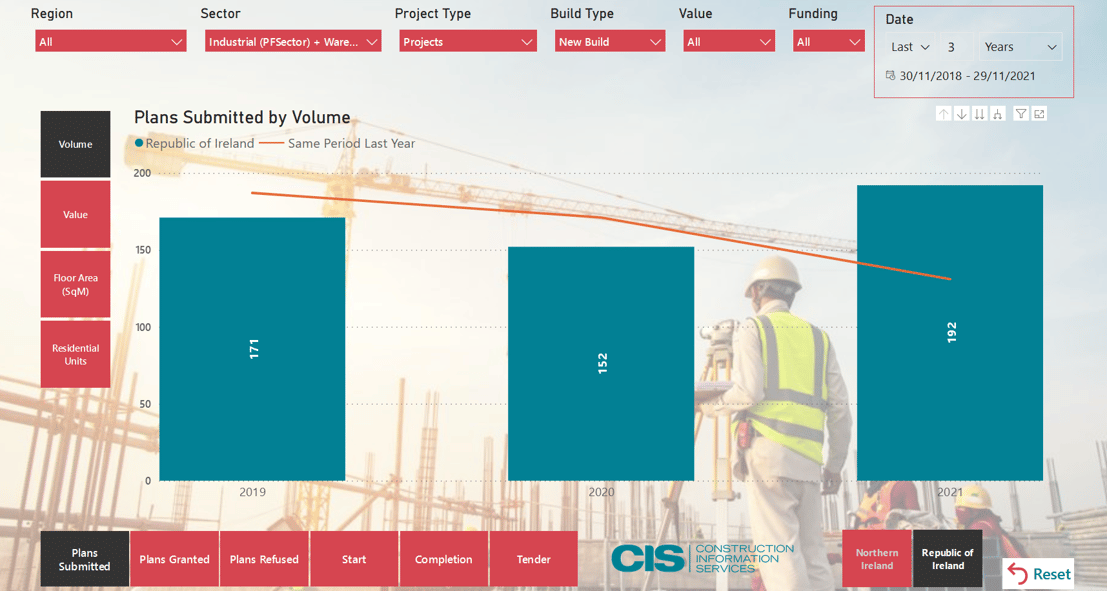Toggle Northern Ireland region button
Image resolution: width=1107 pixels, height=592 pixels.
pyautogui.click(x=877, y=559)
